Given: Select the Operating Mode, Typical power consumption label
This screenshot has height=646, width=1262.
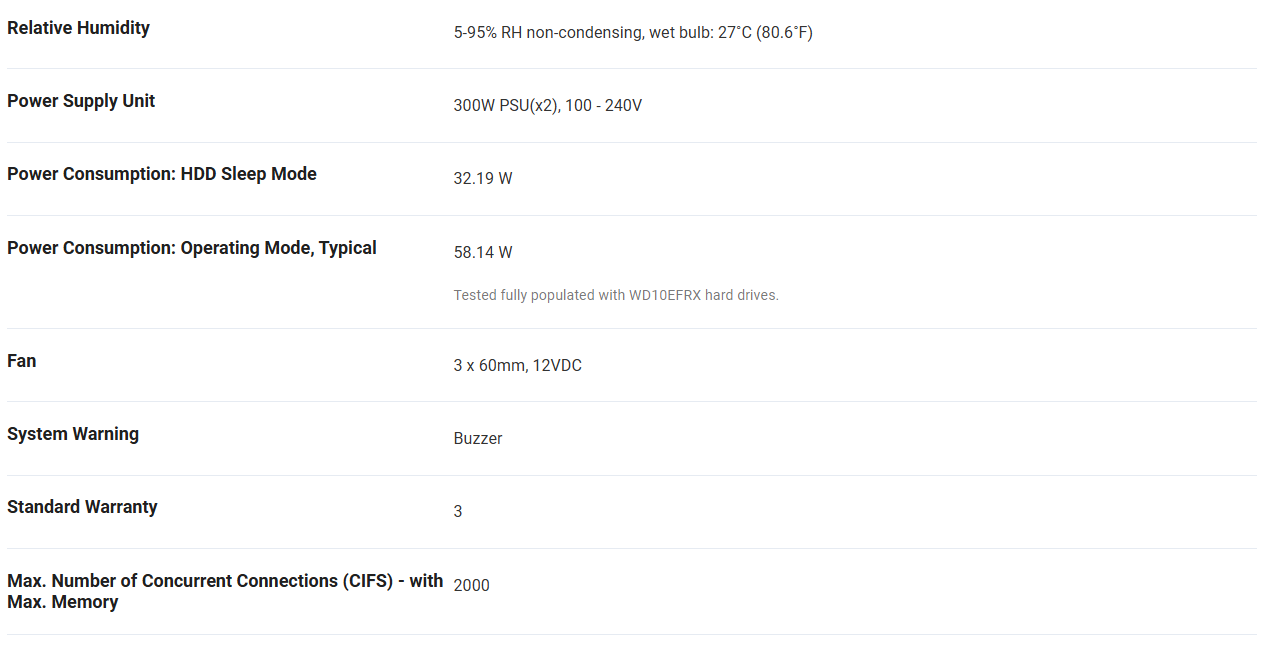Looking at the screenshot, I should coord(192,248).
